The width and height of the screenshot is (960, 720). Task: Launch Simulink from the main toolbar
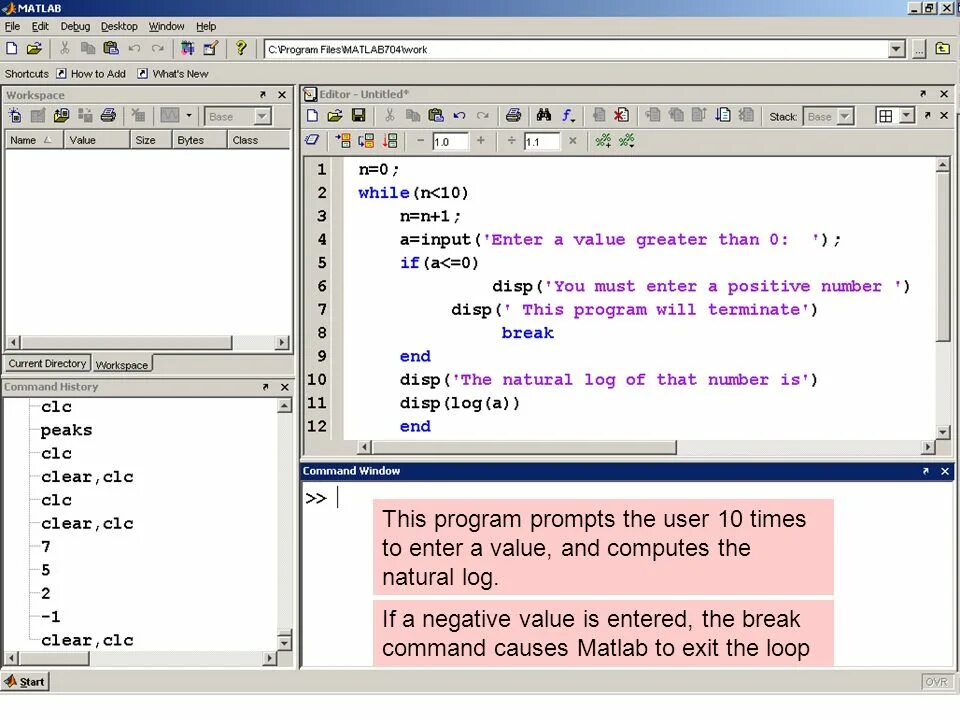(x=187, y=48)
